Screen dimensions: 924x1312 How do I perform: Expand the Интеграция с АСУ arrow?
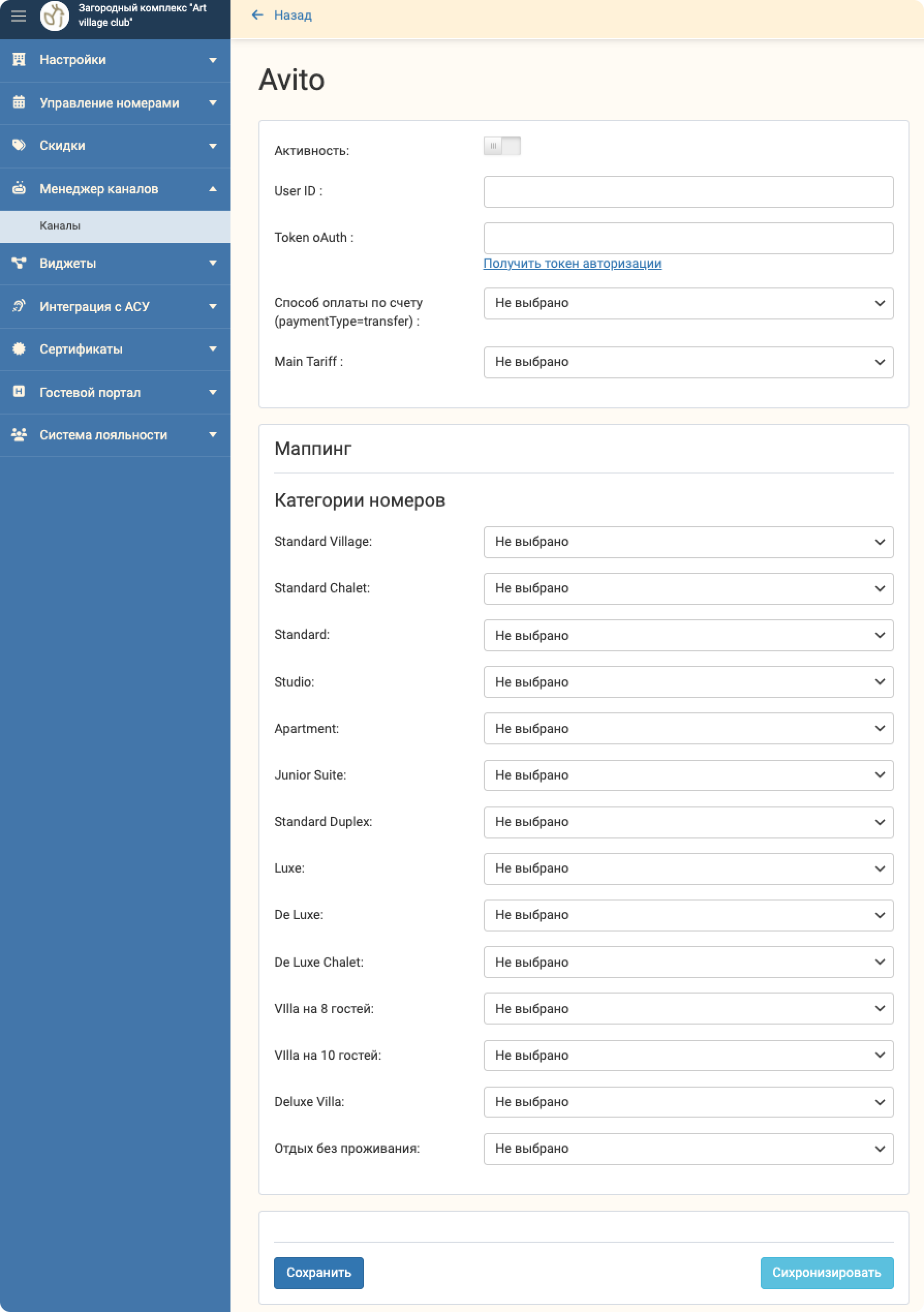213,306
